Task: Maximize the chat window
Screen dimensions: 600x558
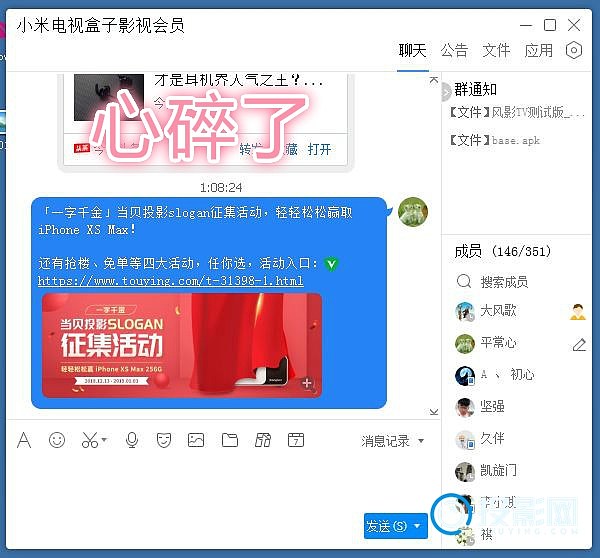Action: (x=550, y=25)
